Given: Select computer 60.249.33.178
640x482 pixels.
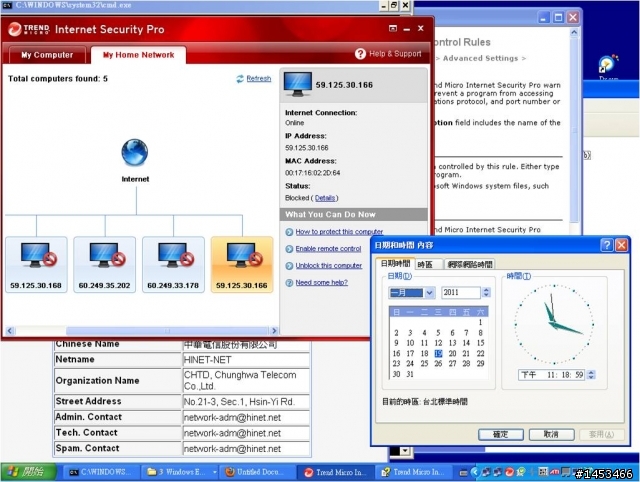Looking at the screenshot, I should pos(173,264).
